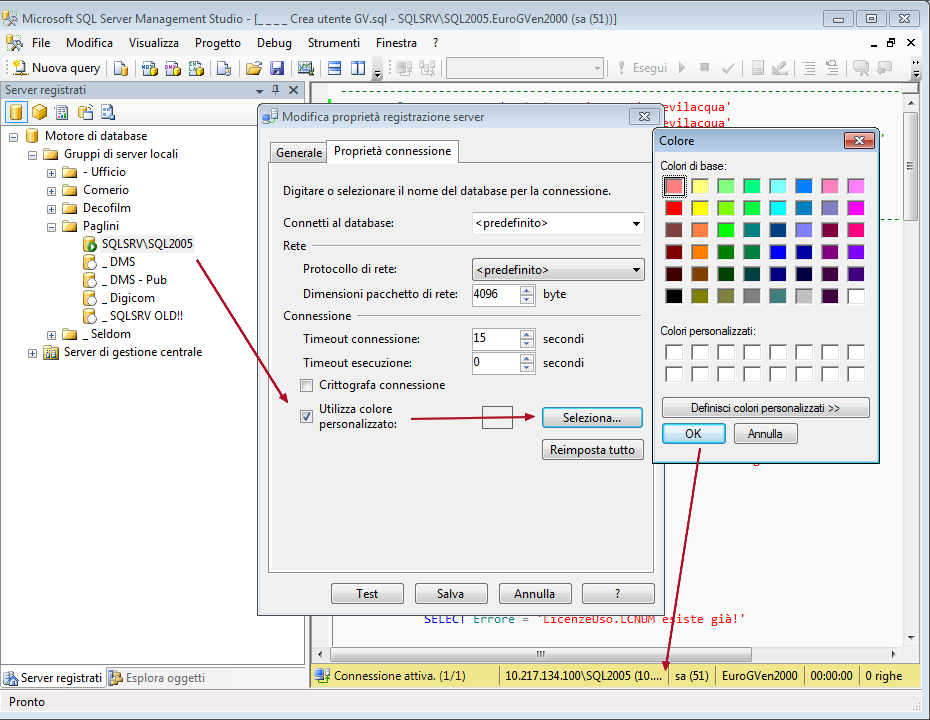Click the MDX query icon in toolbar
The height and width of the screenshot is (720, 930).
click(149, 68)
